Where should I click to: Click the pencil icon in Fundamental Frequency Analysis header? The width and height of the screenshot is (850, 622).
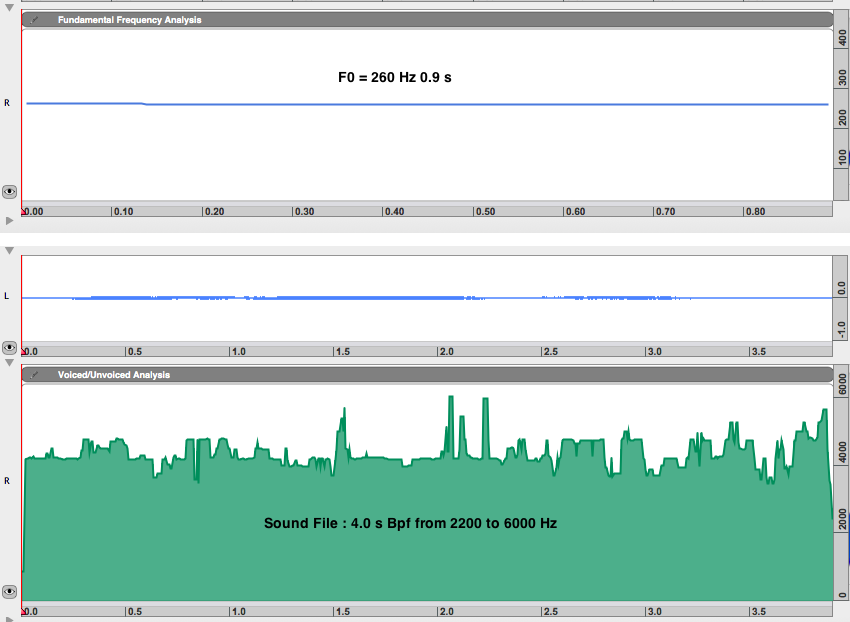coord(35,20)
